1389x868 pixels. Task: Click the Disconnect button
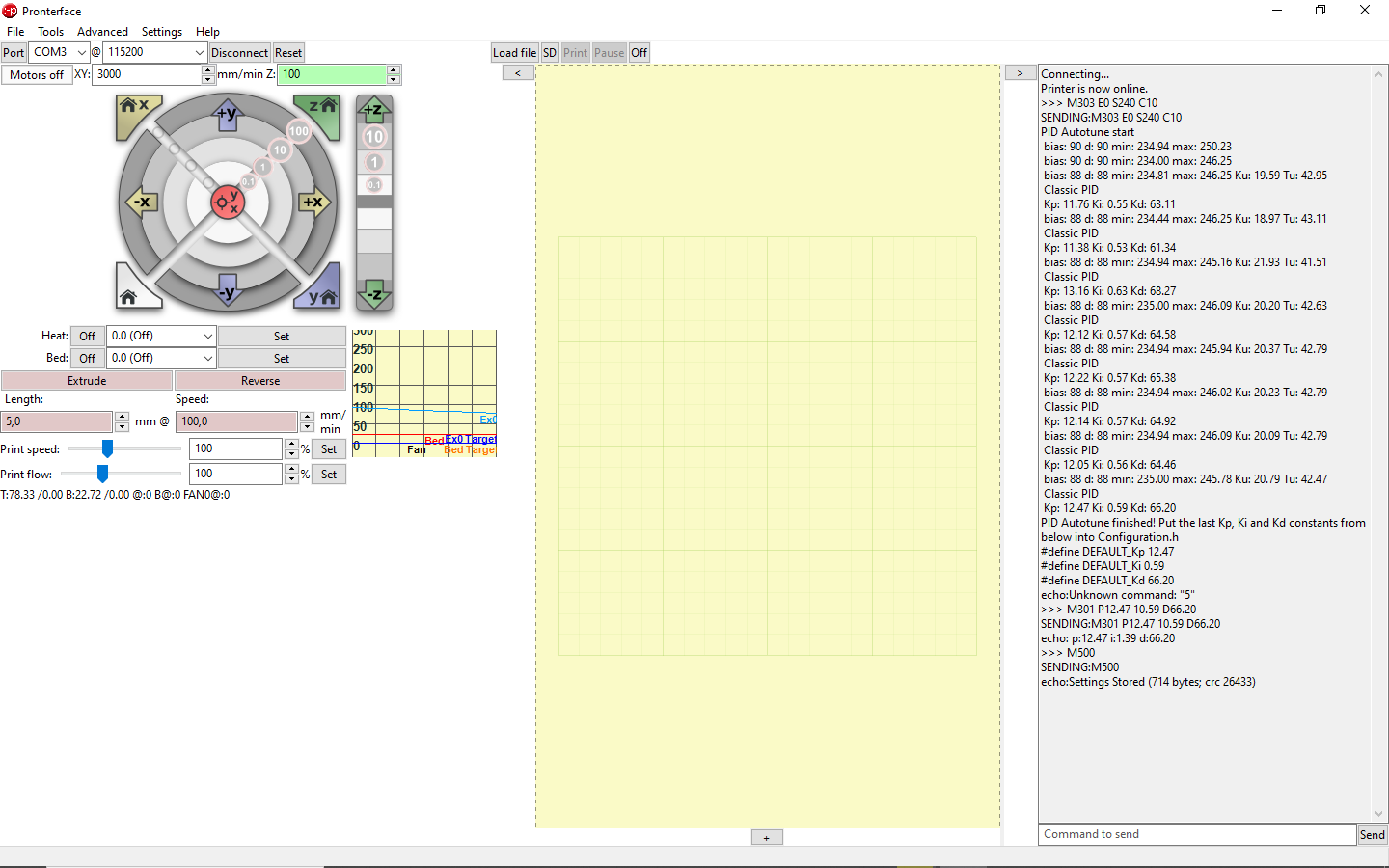[x=239, y=53]
